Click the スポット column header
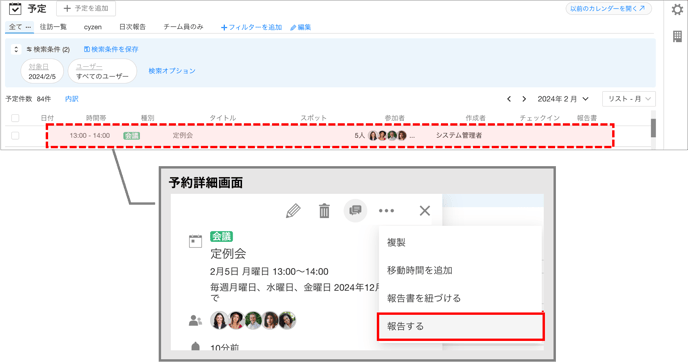 point(313,118)
